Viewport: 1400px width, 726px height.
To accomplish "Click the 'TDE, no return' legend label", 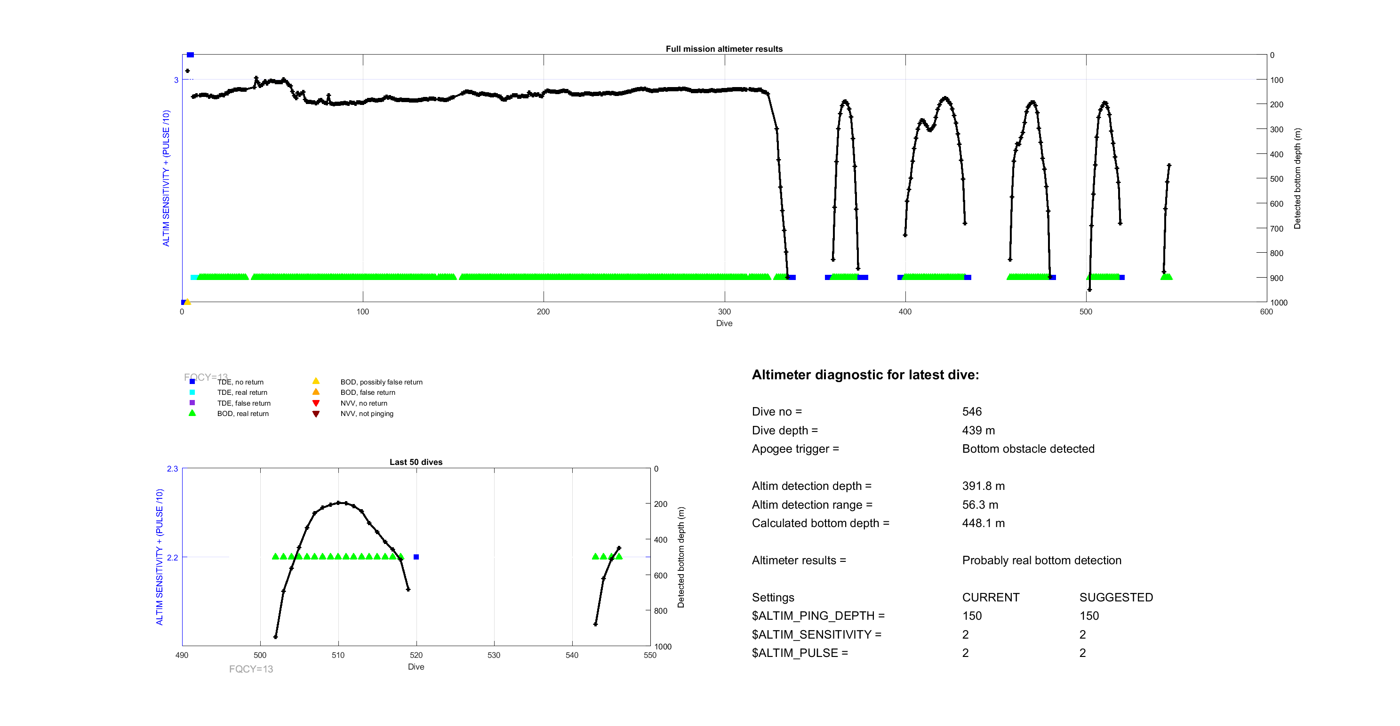I will (240, 382).
